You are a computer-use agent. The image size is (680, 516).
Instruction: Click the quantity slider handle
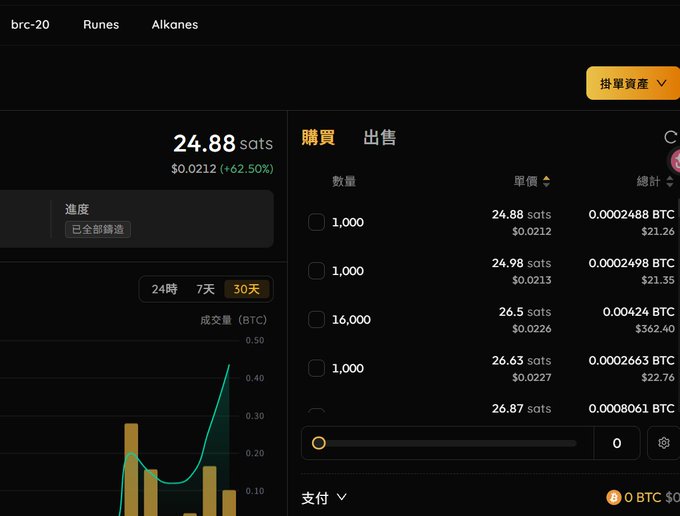click(x=319, y=443)
